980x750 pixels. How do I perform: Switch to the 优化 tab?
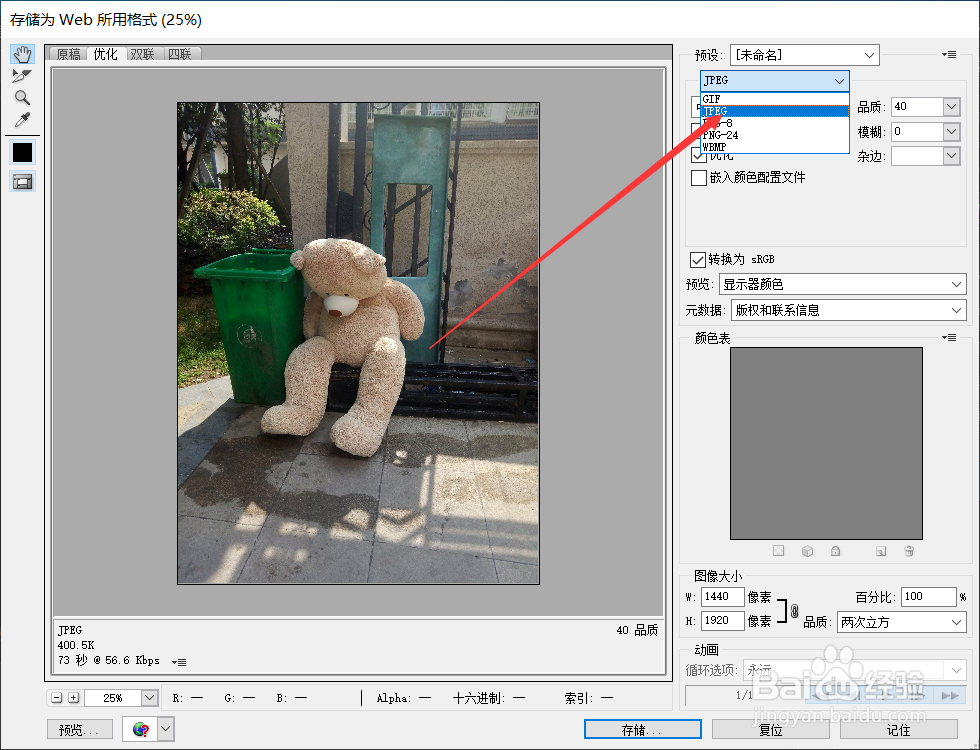point(106,54)
